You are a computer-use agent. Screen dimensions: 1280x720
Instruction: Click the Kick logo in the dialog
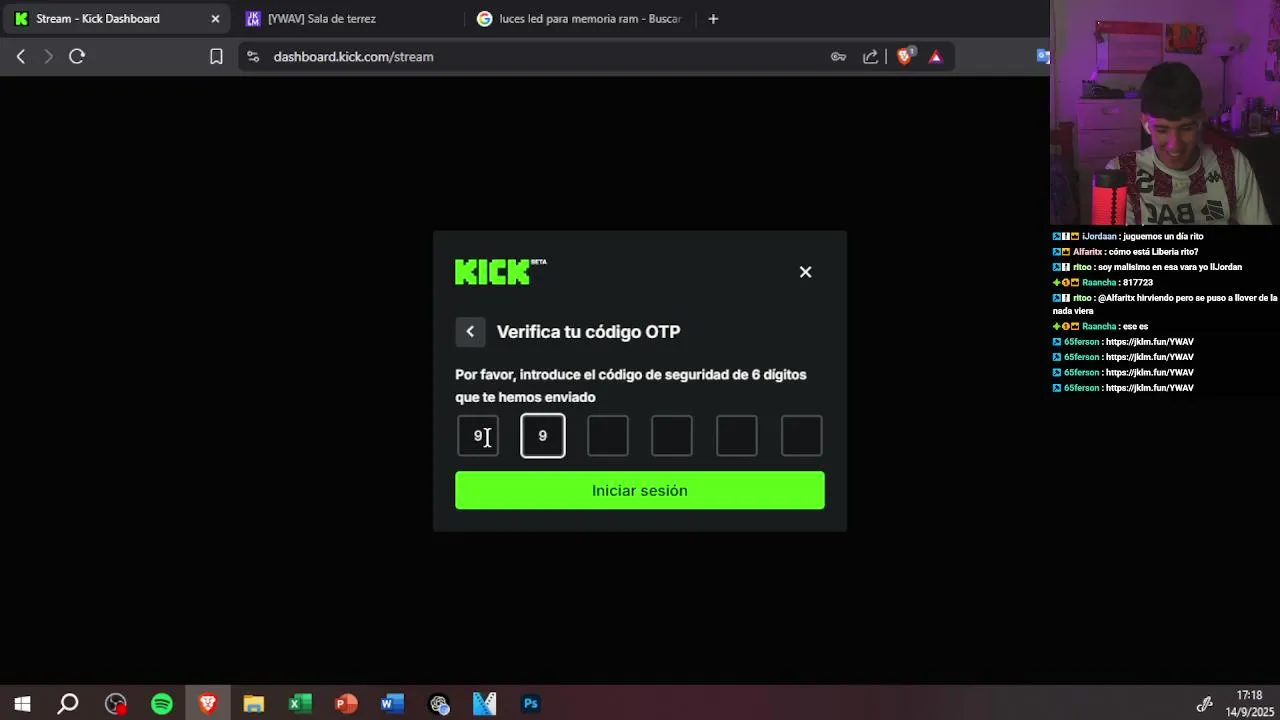tap(500, 271)
